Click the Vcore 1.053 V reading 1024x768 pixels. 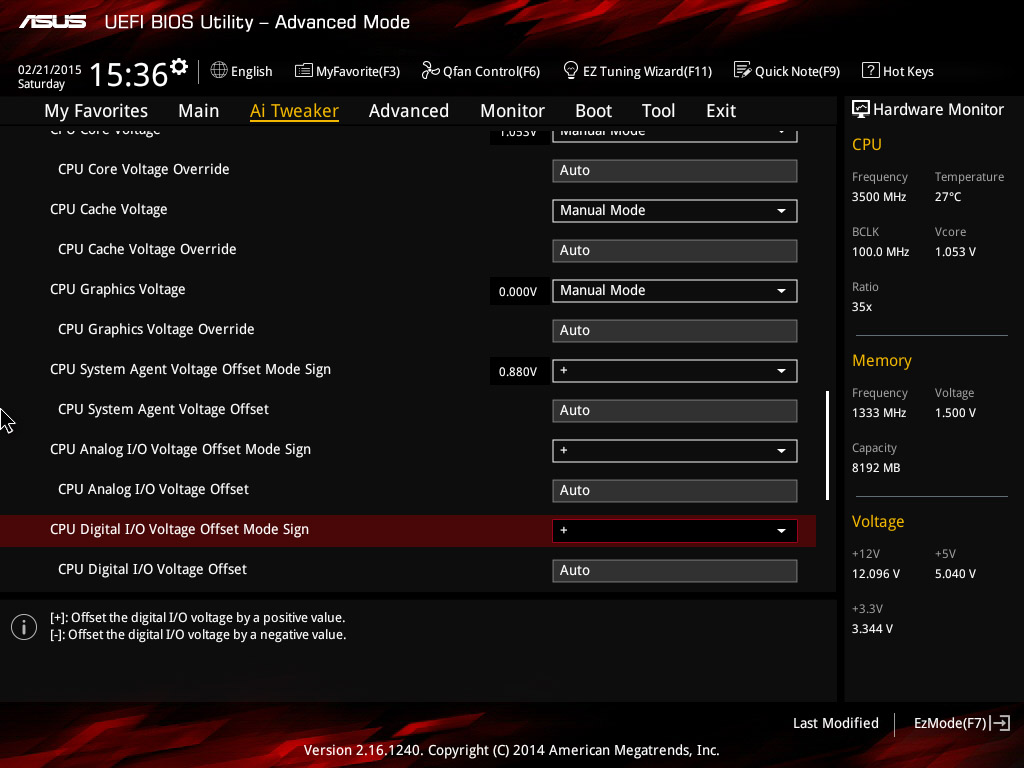point(955,252)
